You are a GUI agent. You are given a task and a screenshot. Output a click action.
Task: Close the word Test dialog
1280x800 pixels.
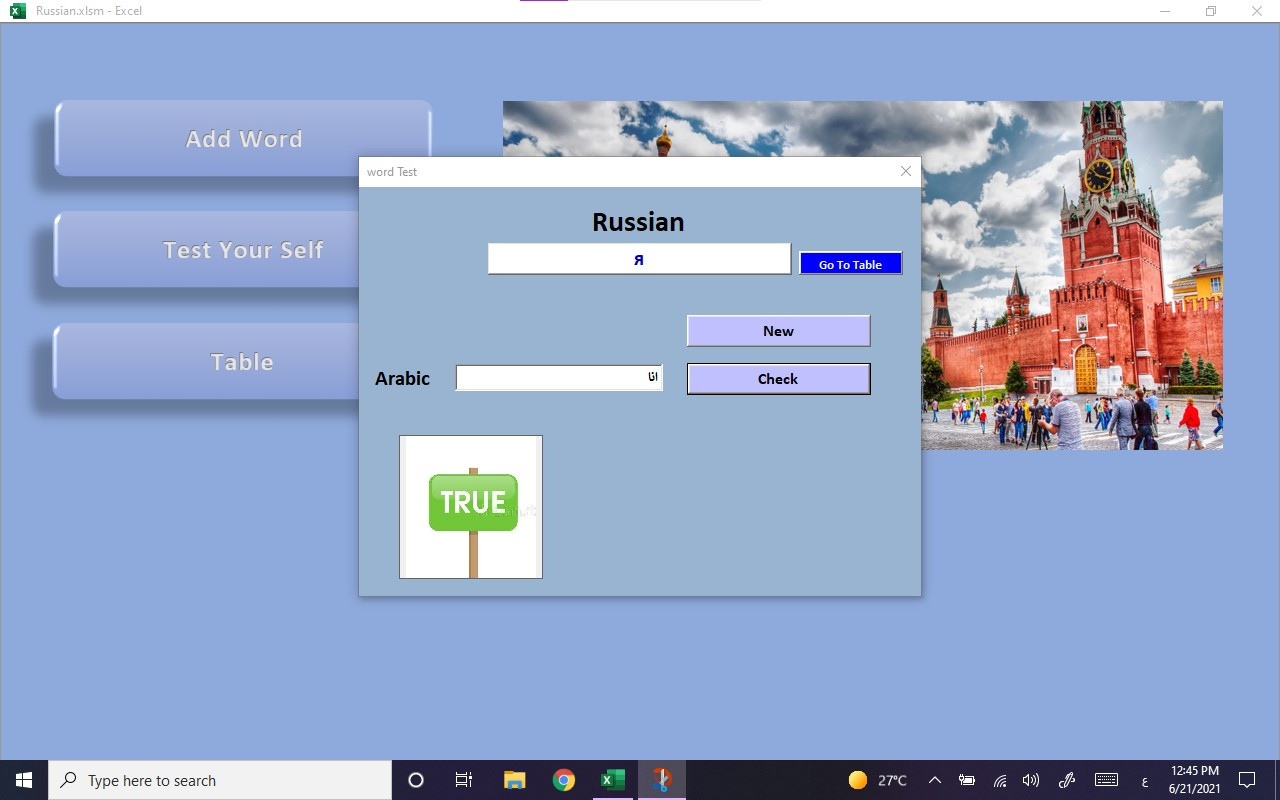tap(905, 171)
